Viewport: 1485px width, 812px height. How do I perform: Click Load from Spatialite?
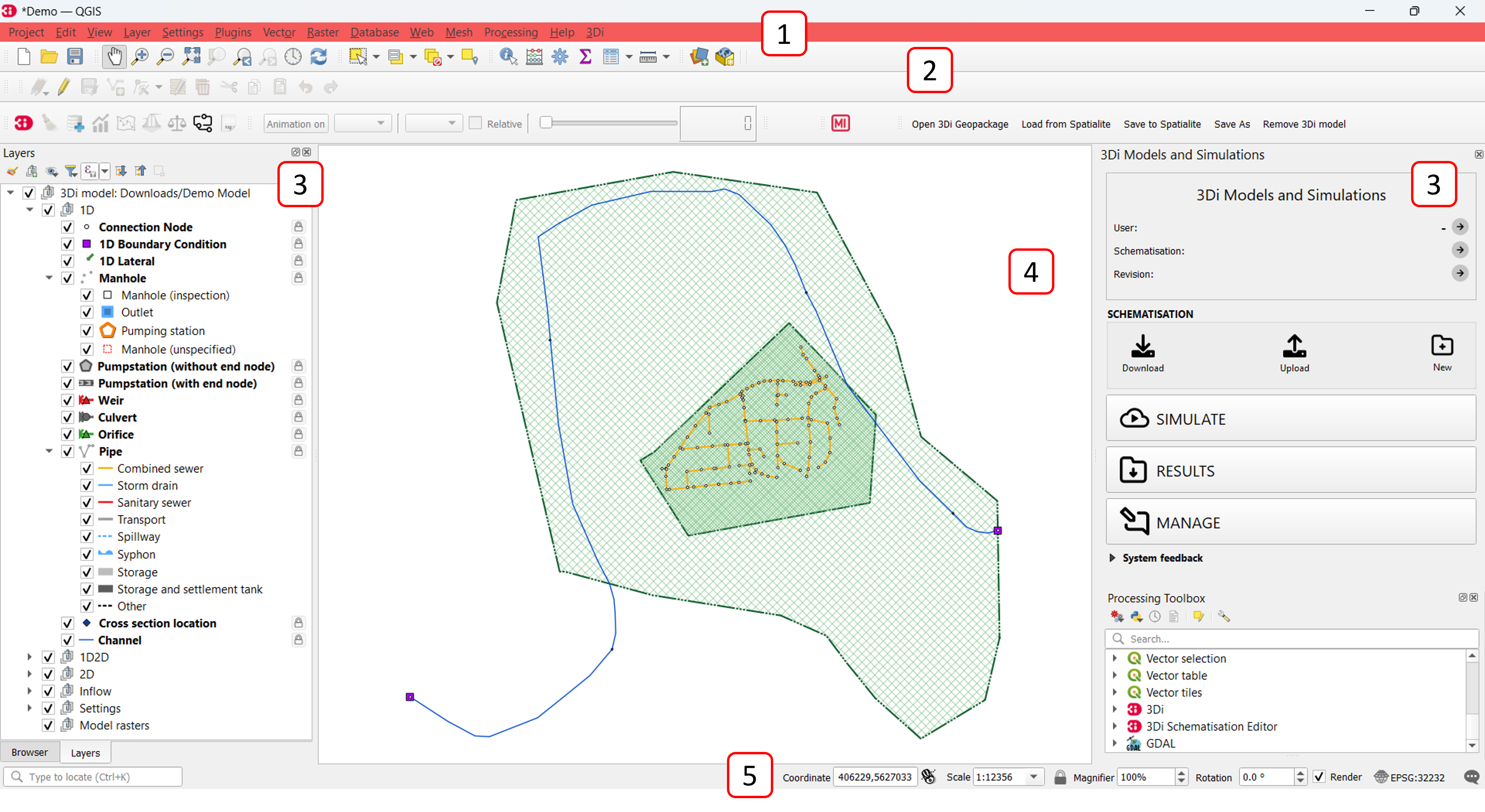[x=1065, y=124]
